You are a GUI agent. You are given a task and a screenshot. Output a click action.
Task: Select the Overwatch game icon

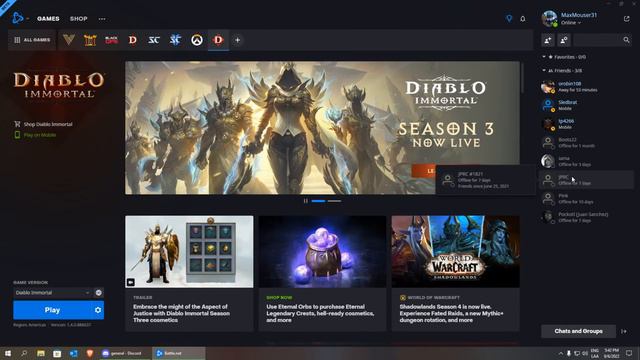[197, 40]
